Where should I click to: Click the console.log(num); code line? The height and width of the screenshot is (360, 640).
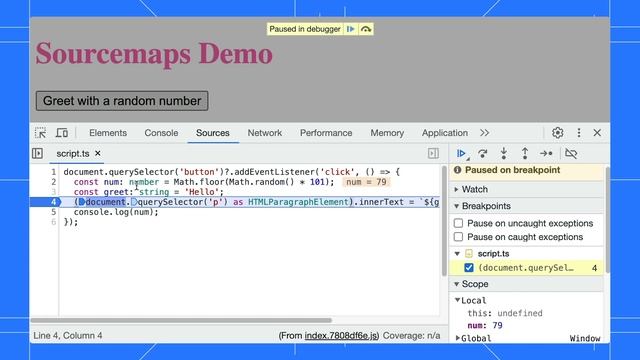(x=116, y=212)
